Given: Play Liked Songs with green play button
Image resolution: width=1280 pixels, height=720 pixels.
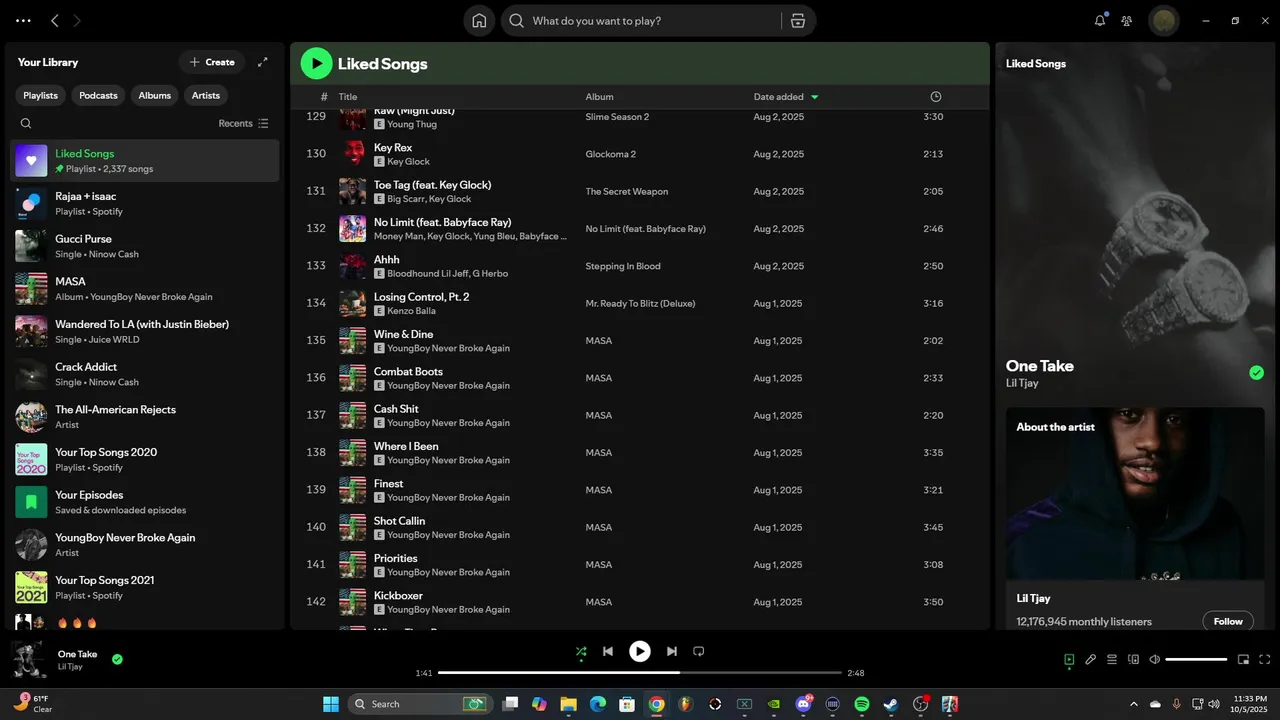Looking at the screenshot, I should tap(316, 63).
